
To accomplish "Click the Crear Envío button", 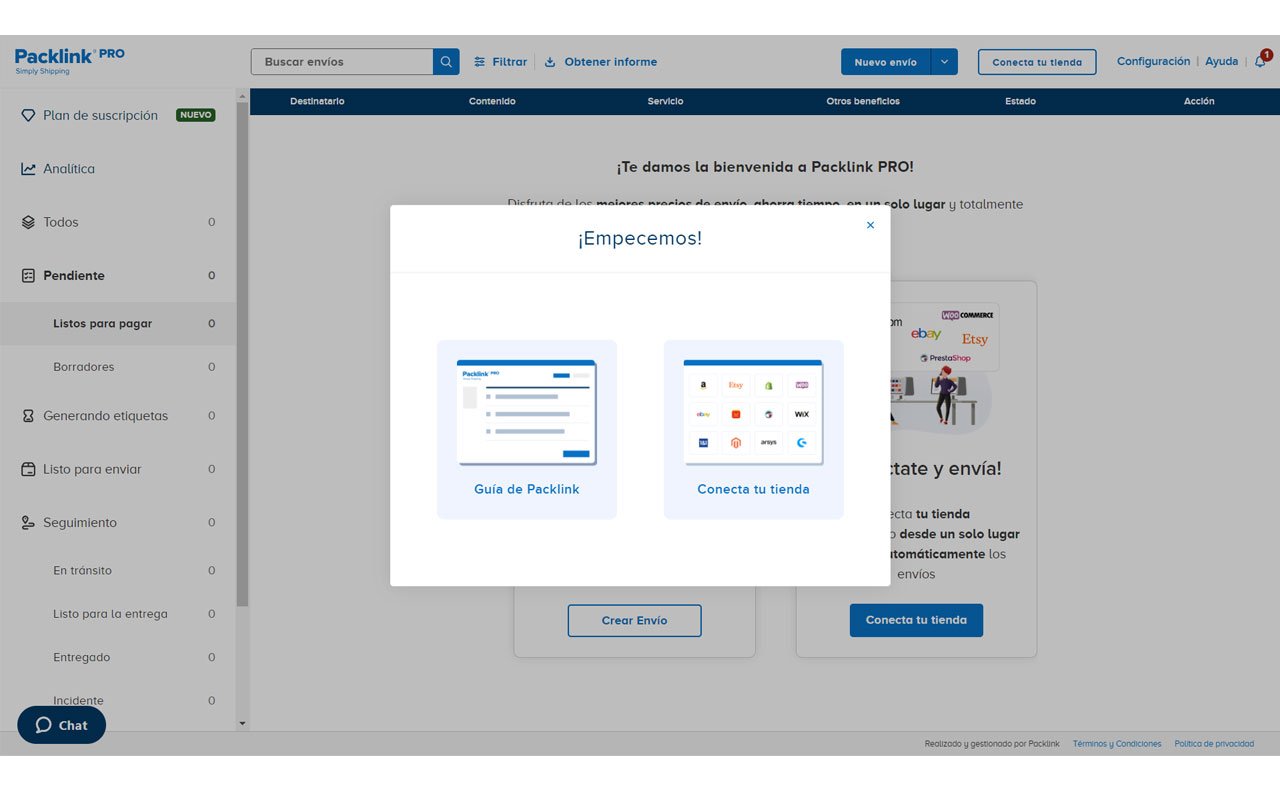I will 634,620.
